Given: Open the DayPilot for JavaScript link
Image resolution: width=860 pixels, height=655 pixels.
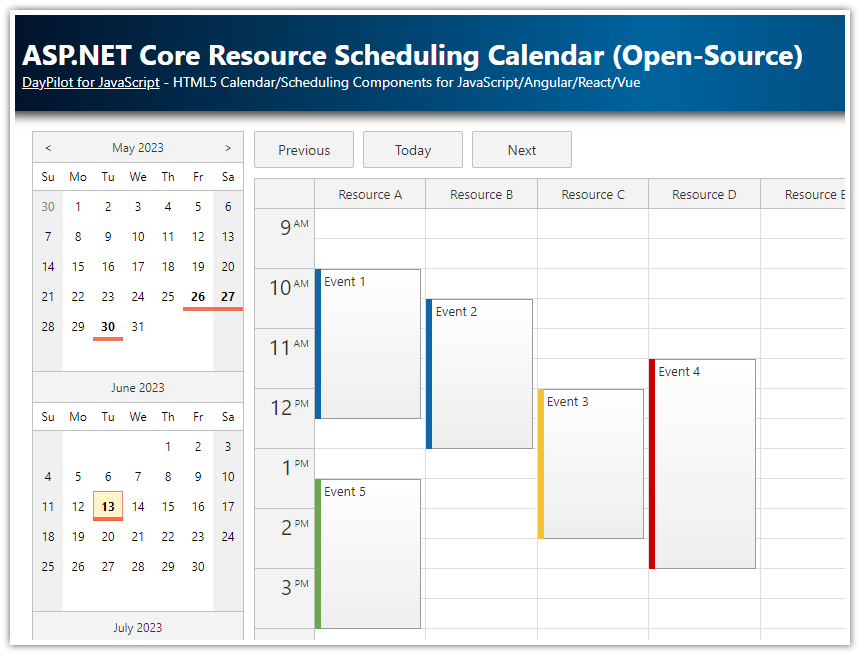Looking at the screenshot, I should coord(90,82).
